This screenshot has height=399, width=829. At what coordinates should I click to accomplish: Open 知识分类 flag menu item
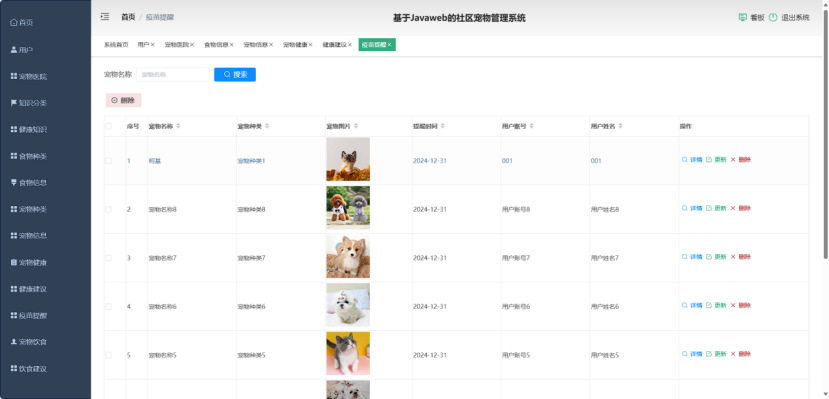29,103
